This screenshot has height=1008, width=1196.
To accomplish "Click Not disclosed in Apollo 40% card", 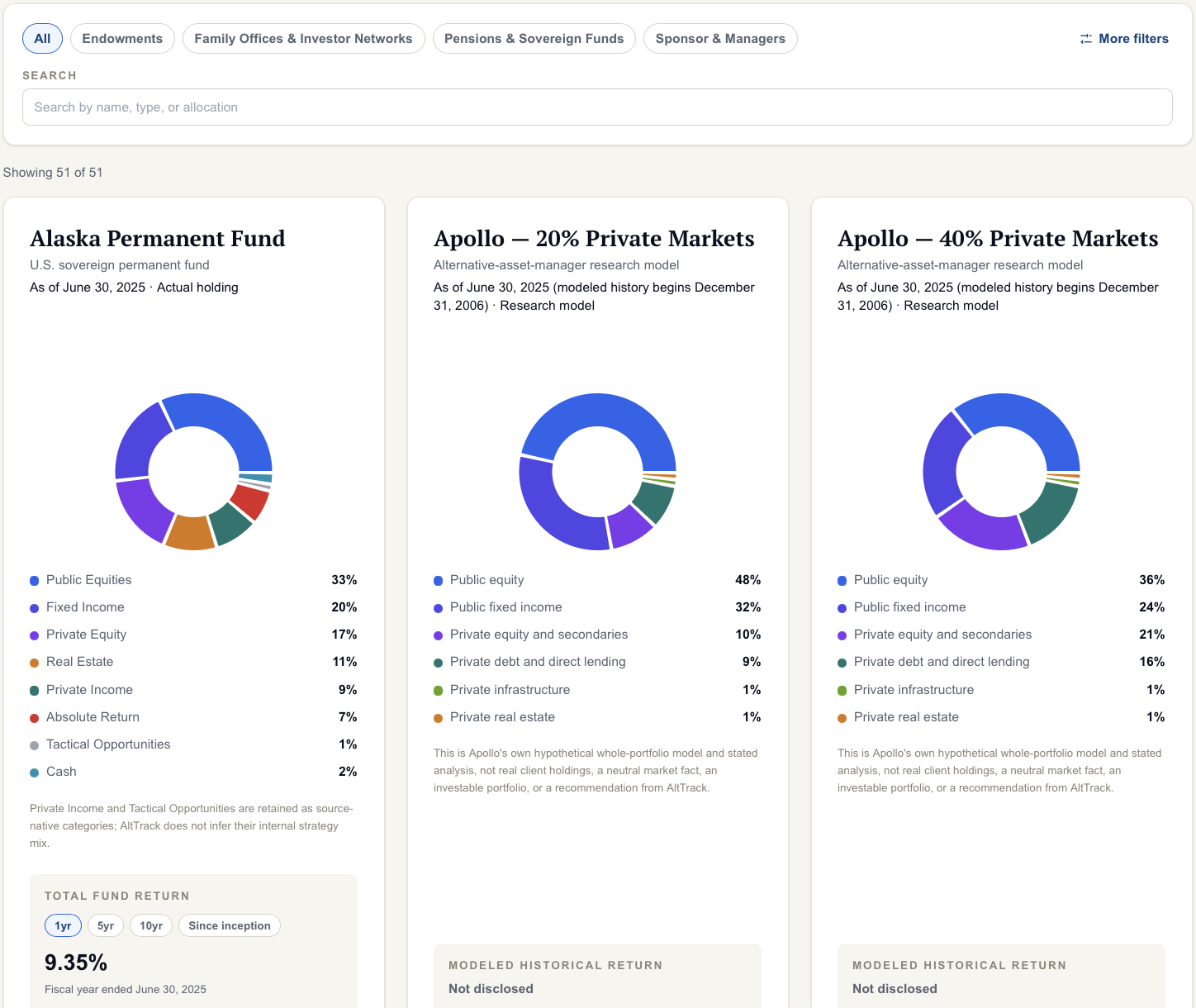I will pos(895,989).
